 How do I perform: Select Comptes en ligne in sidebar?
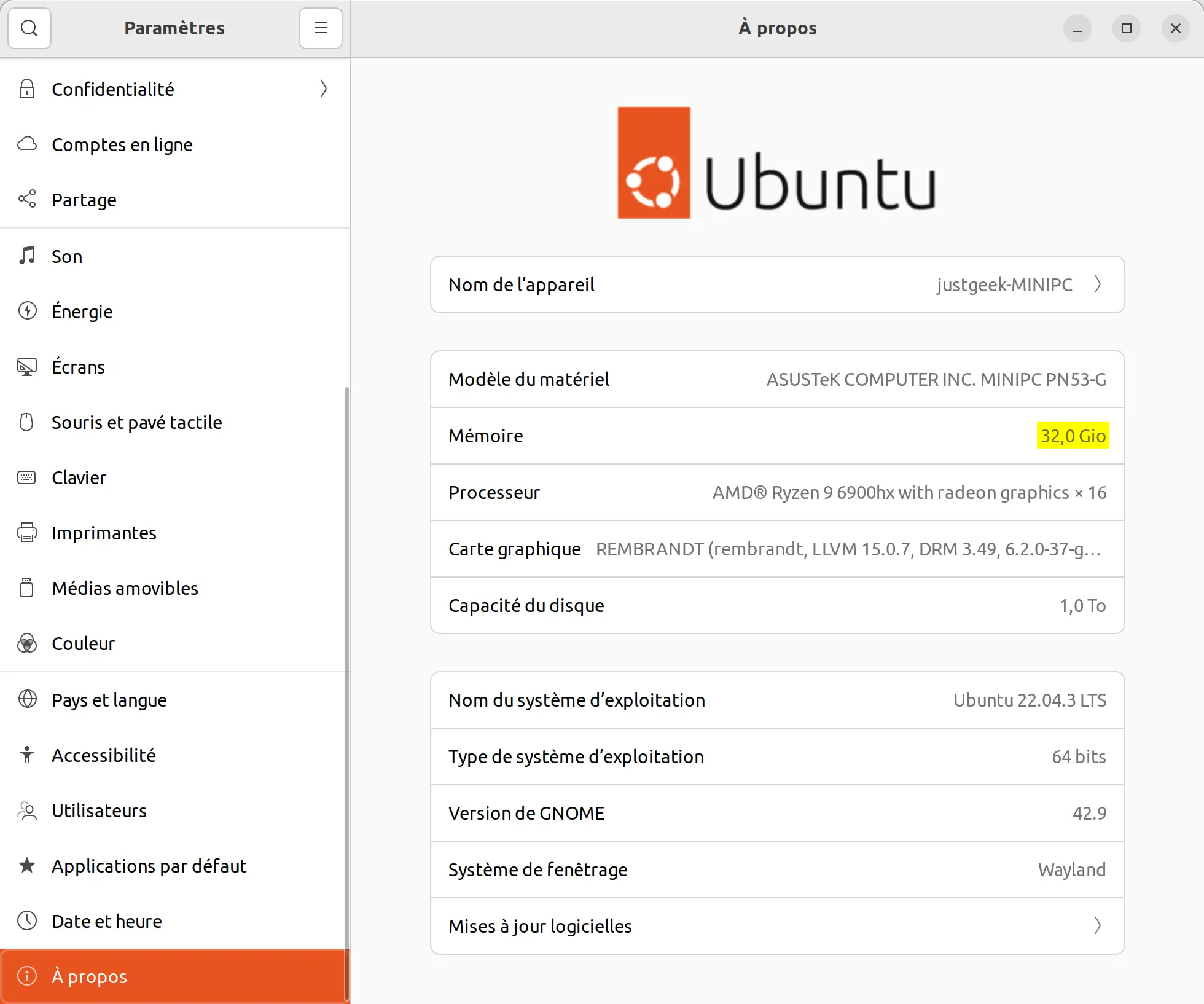[175, 144]
